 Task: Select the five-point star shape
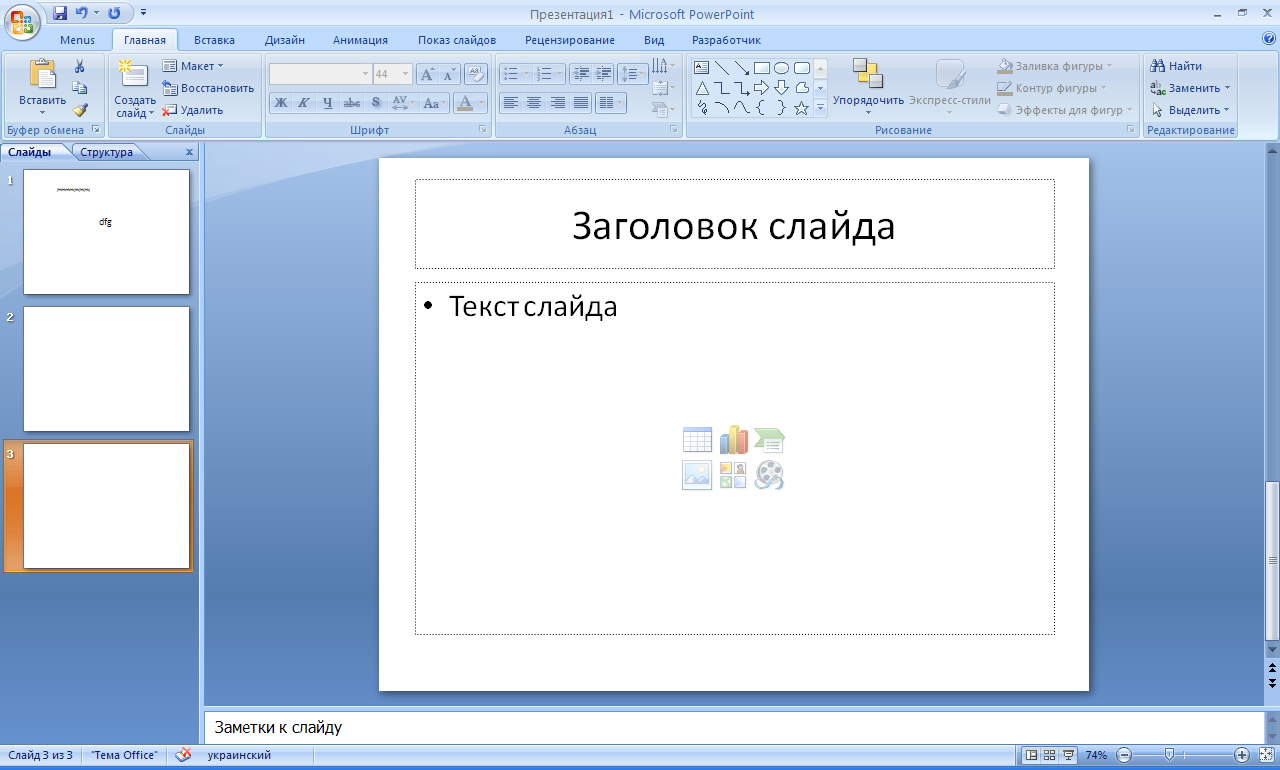click(x=801, y=108)
